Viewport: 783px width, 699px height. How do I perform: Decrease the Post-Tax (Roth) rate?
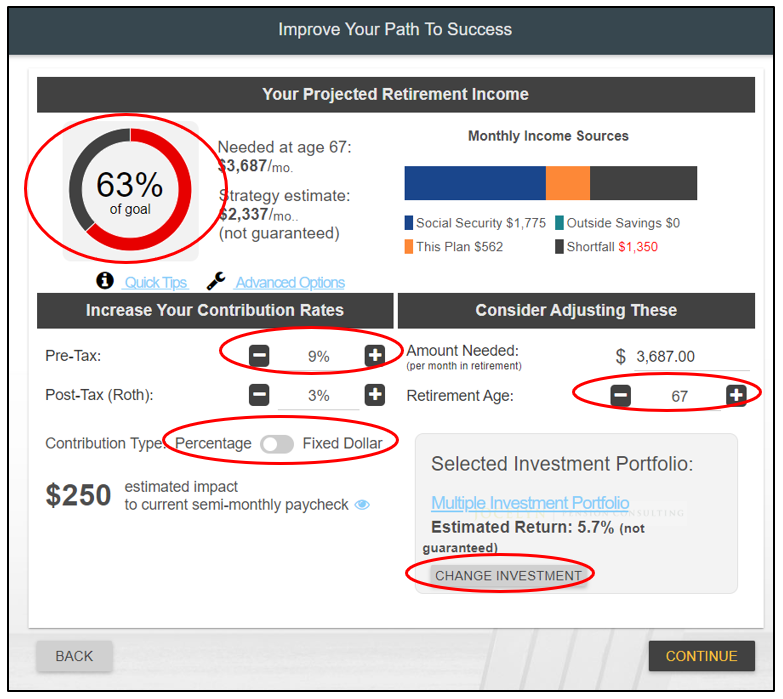click(259, 395)
